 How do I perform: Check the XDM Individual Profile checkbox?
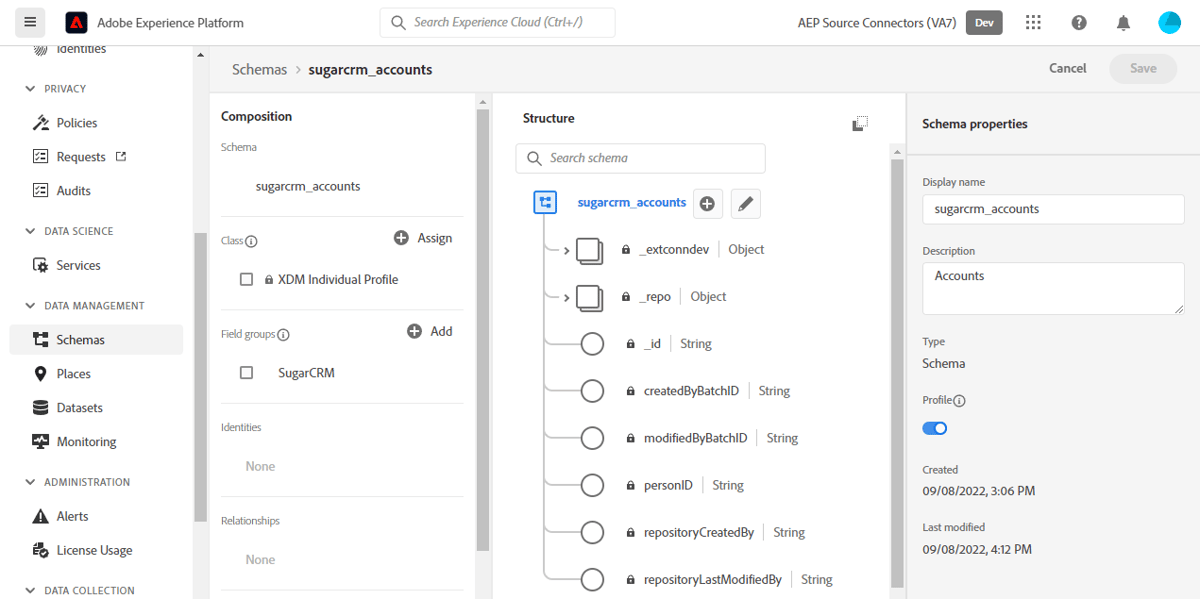[246, 279]
